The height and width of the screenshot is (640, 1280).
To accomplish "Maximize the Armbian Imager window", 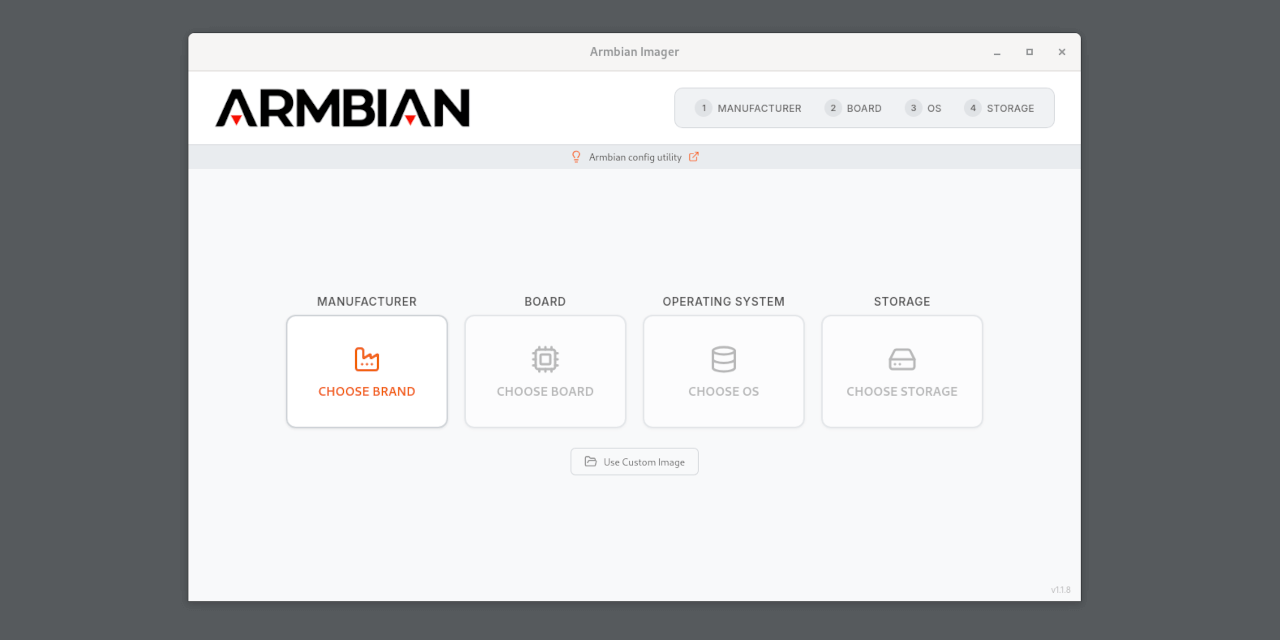I will (1029, 52).
